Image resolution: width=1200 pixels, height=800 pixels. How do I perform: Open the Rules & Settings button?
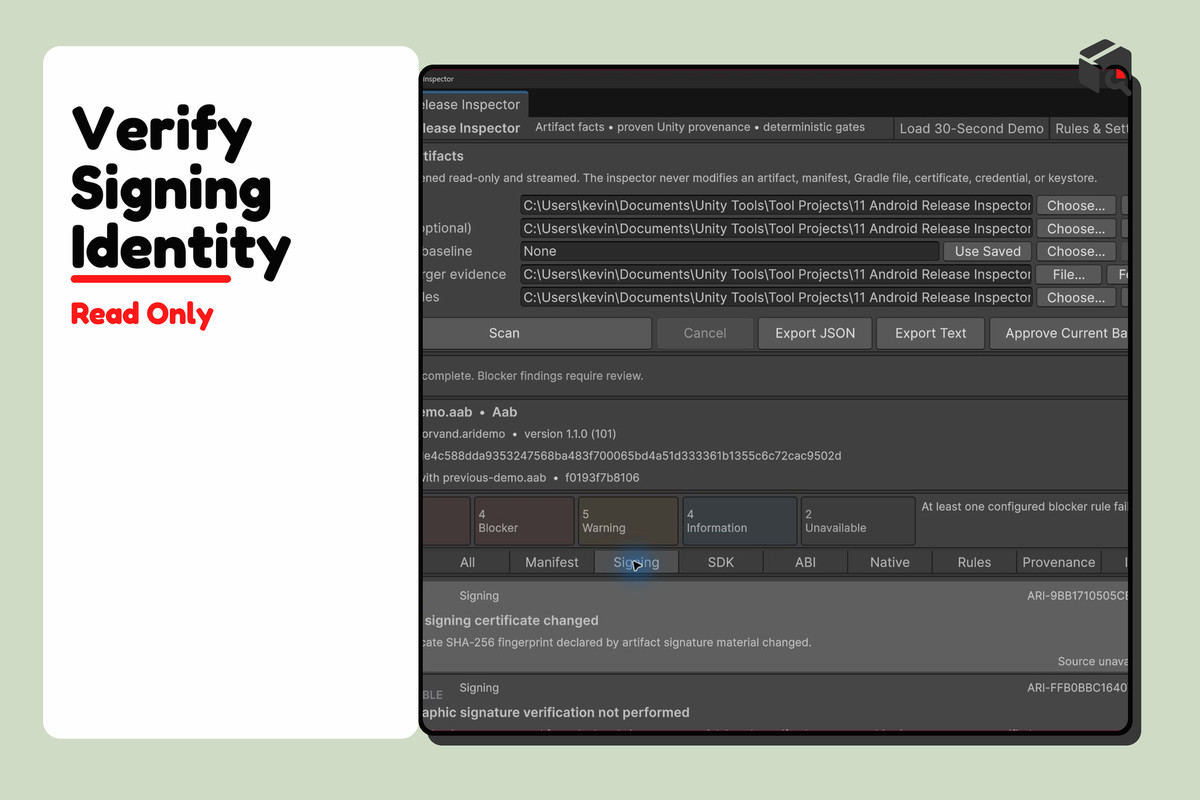pyautogui.click(x=1091, y=128)
